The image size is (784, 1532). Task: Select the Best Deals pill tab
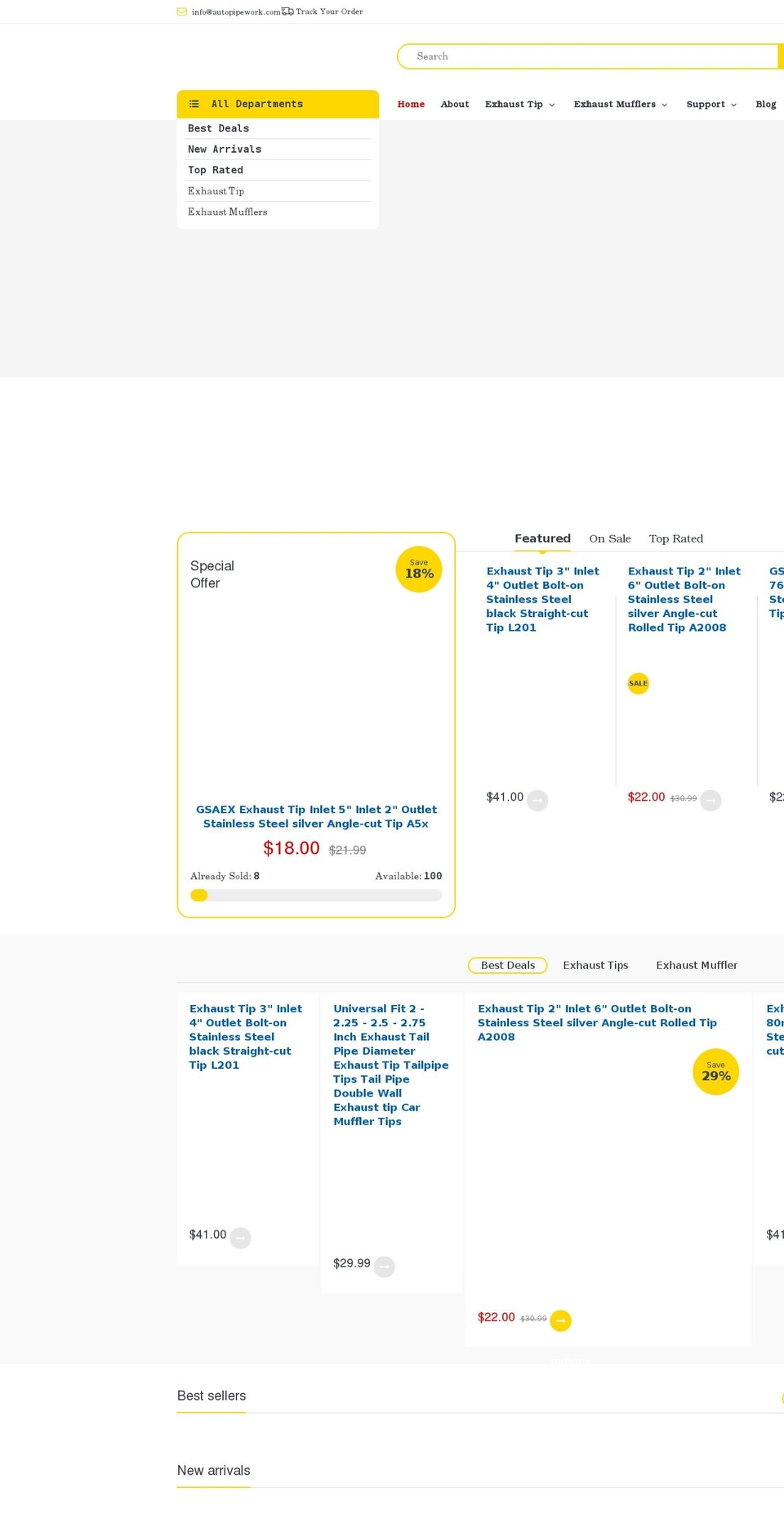point(507,965)
